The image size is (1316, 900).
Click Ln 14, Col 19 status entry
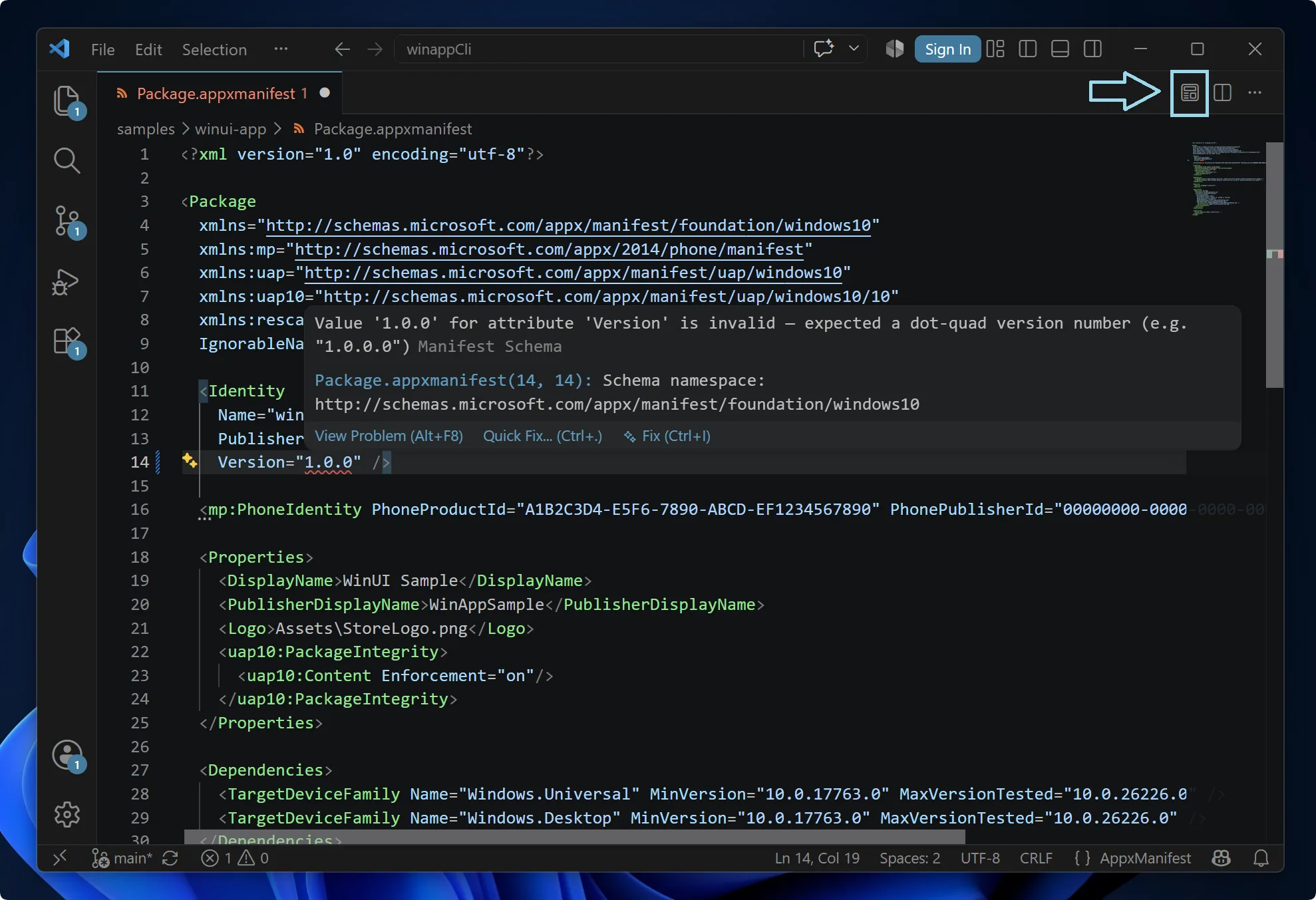coord(817,858)
